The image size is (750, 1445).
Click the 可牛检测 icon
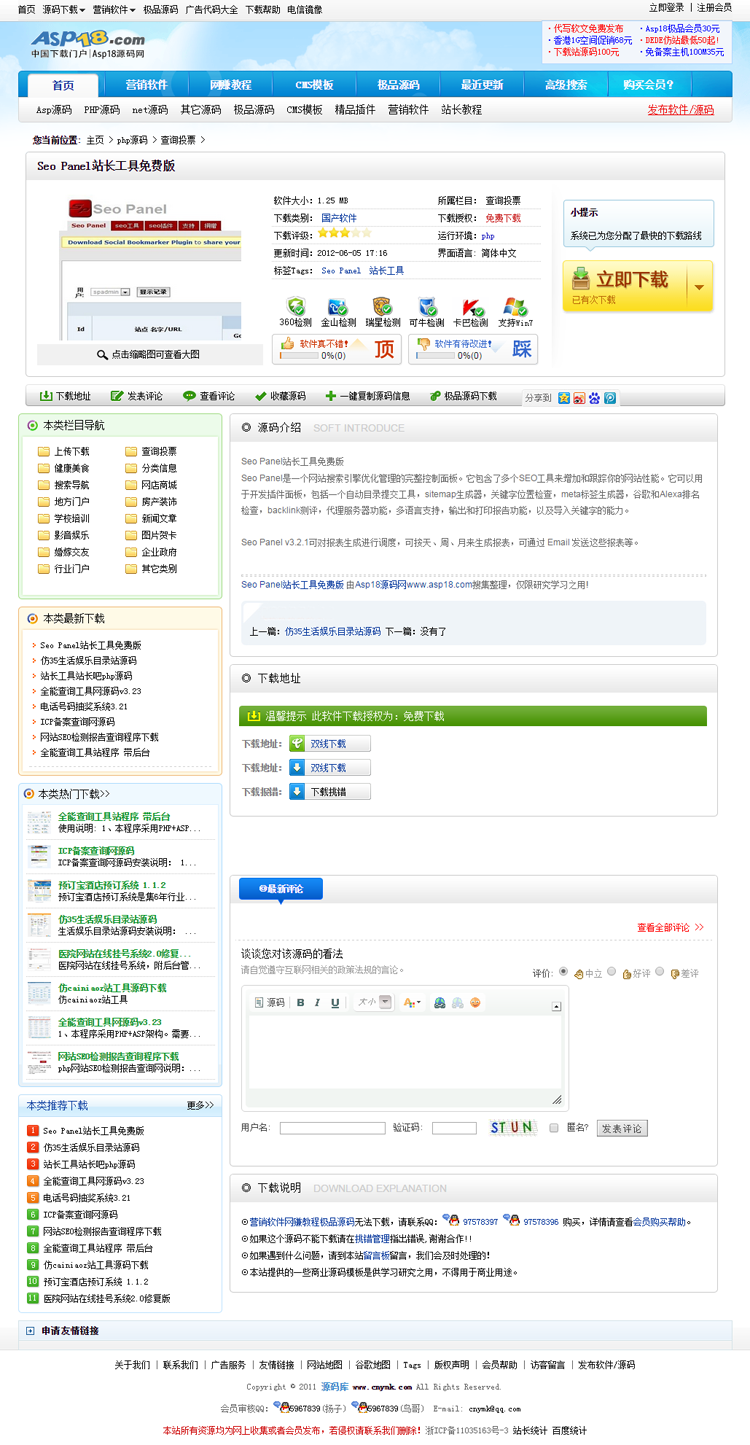427,306
